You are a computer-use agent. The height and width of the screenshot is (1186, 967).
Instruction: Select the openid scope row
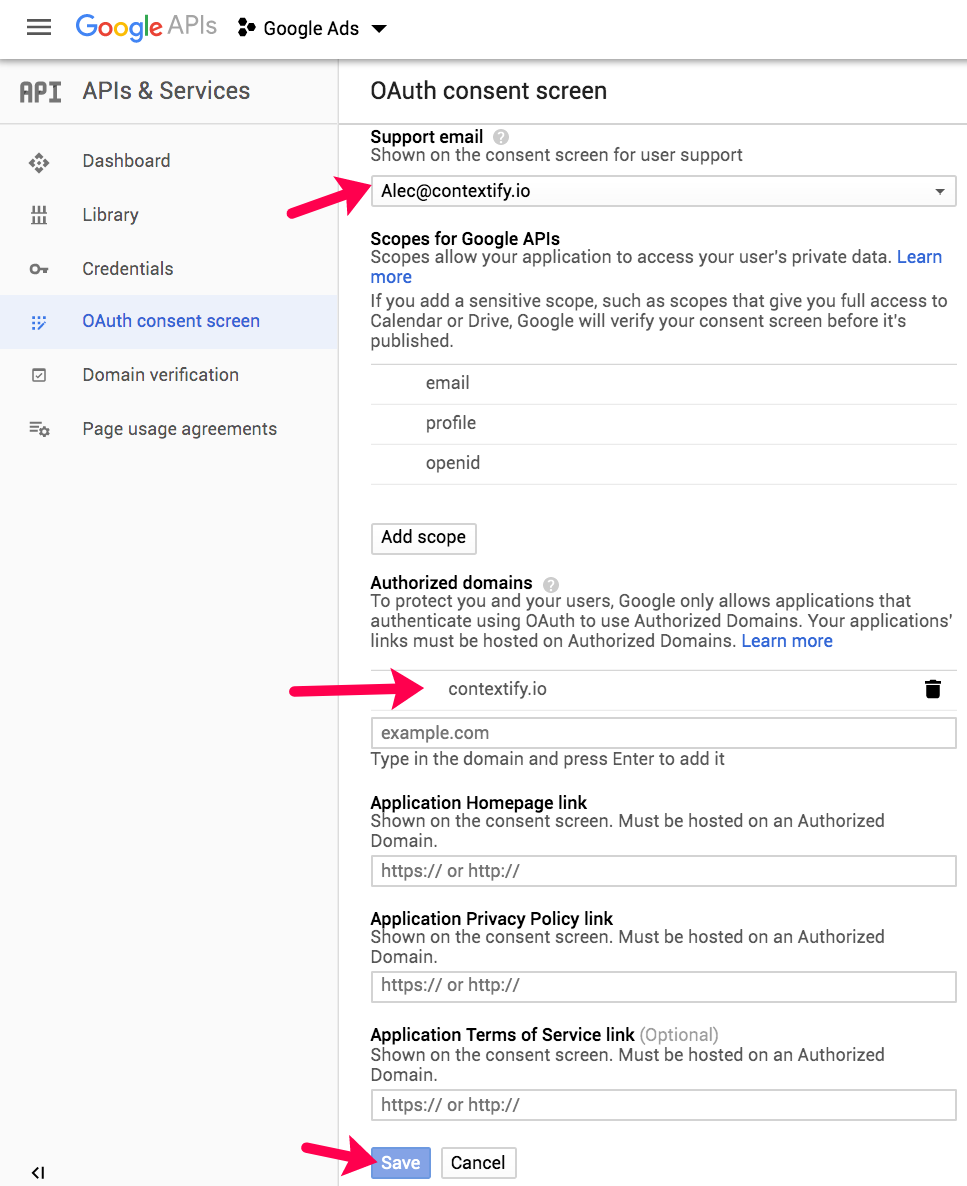tap(664, 464)
